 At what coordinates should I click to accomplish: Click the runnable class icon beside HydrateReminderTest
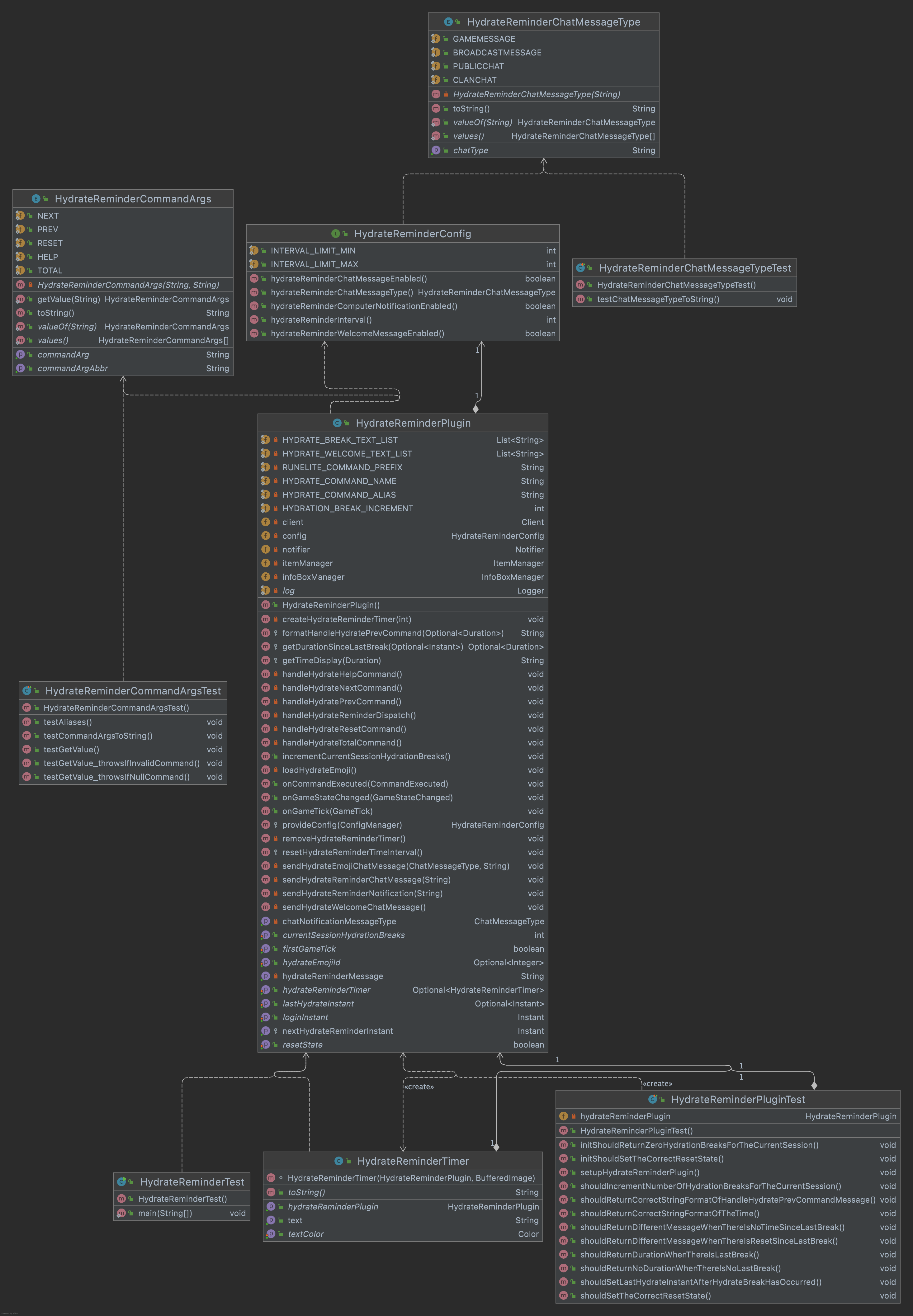coord(121,1181)
